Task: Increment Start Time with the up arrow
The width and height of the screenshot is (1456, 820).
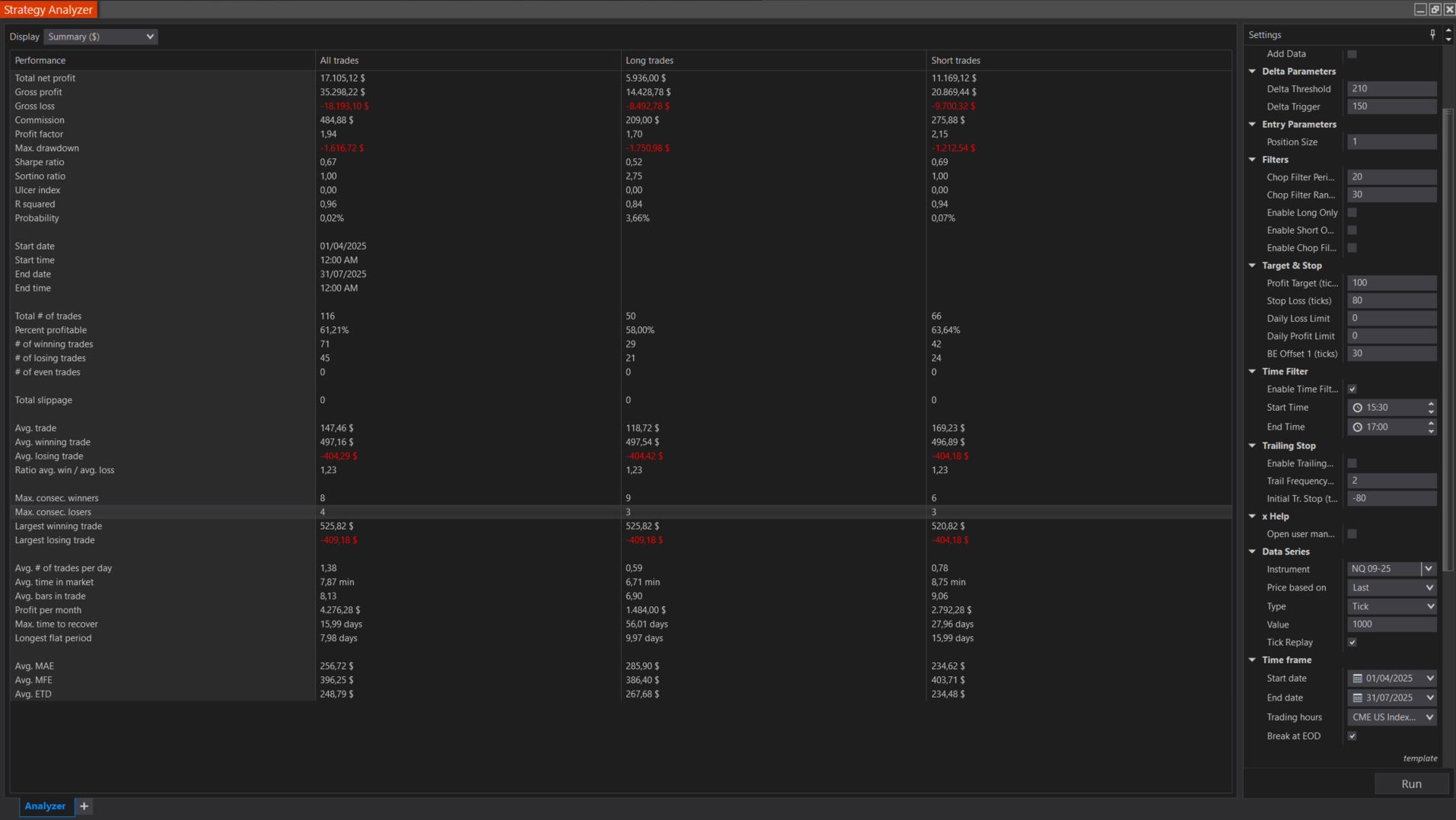Action: click(1431, 404)
